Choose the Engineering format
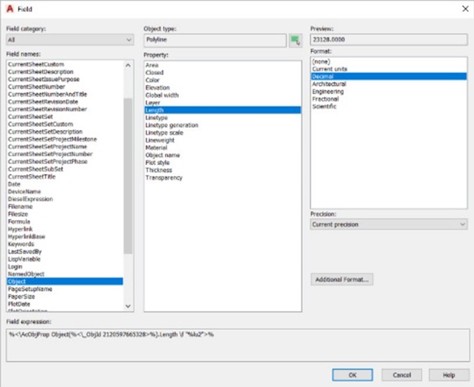Screen dimensions: 474x387 pos(389,91)
